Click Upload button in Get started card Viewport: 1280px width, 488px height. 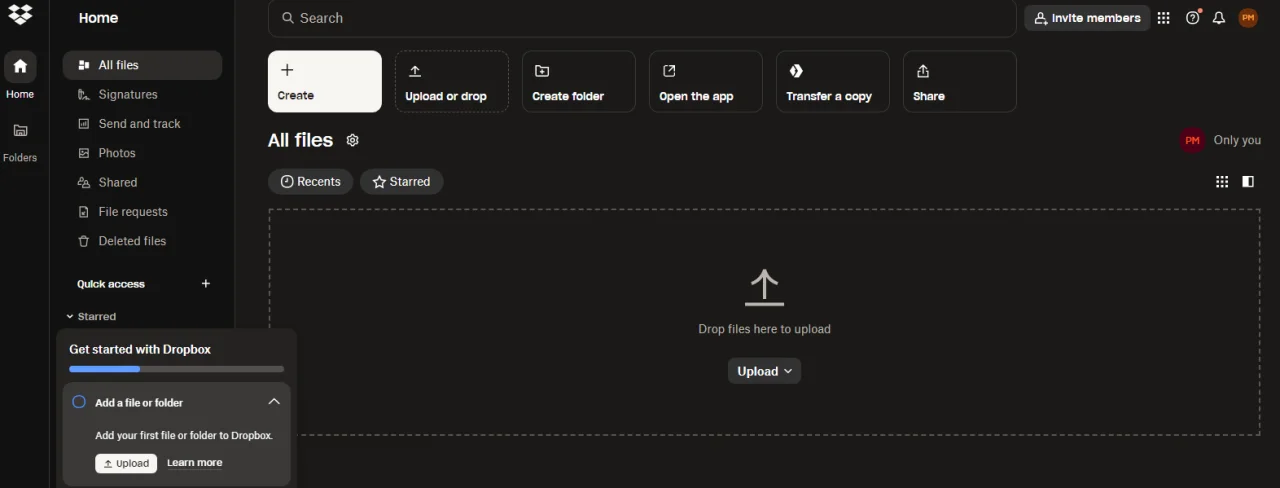tap(126, 463)
